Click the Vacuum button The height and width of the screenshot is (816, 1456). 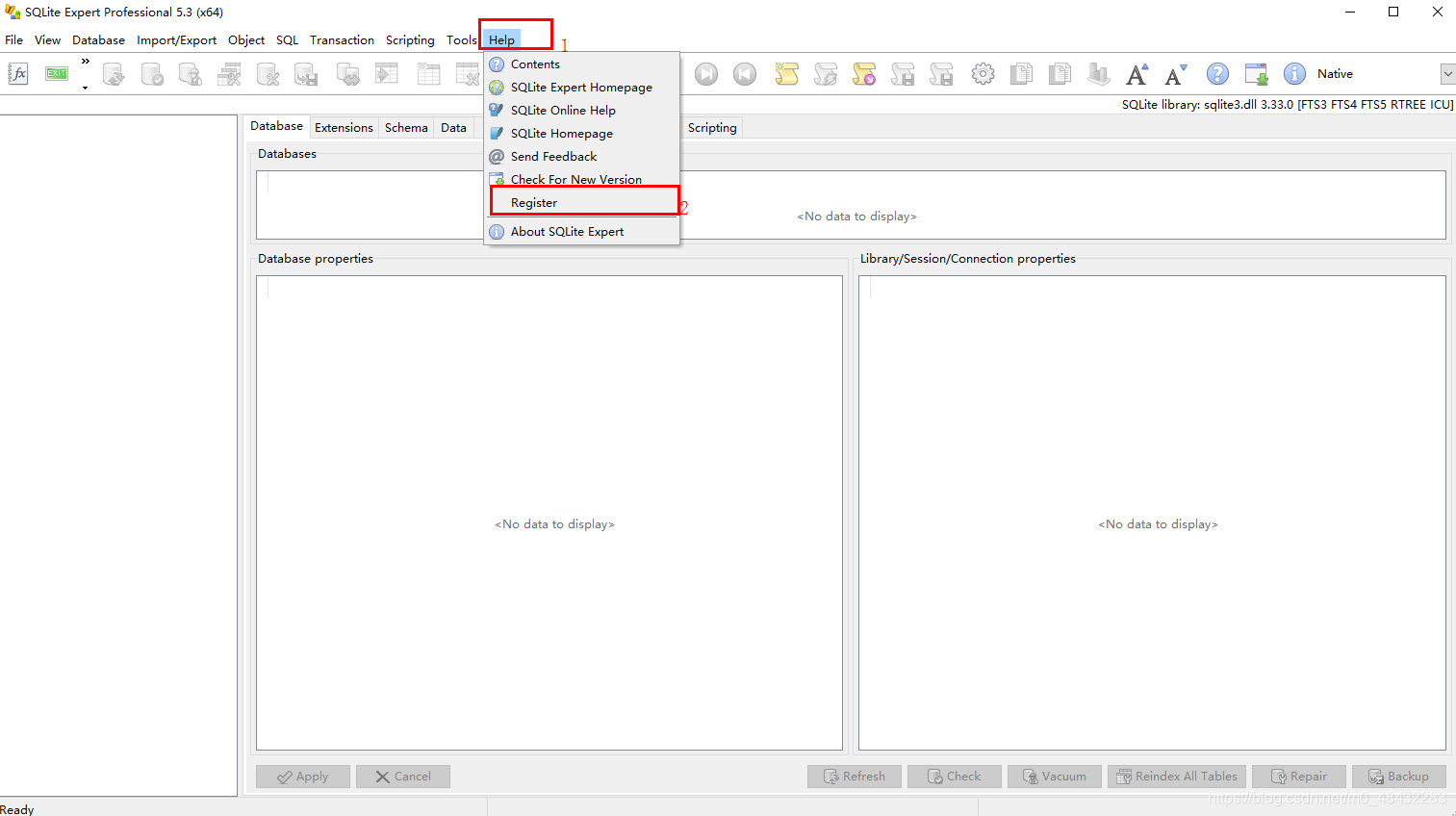(1055, 777)
